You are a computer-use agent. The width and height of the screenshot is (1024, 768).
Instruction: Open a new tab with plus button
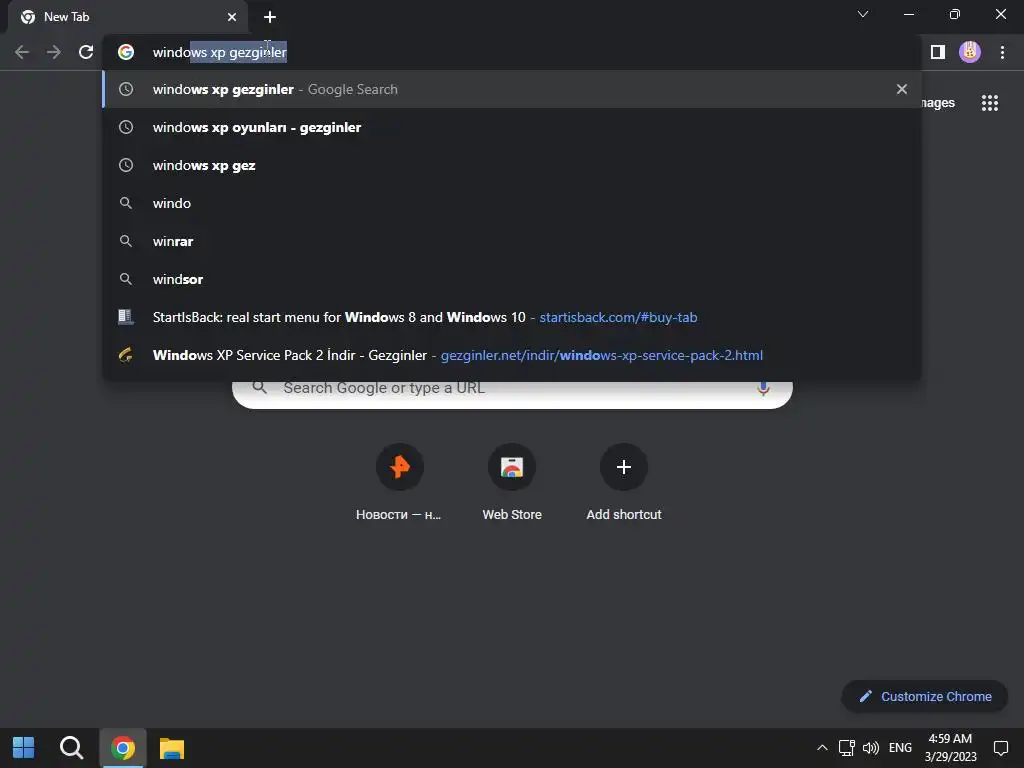270,17
